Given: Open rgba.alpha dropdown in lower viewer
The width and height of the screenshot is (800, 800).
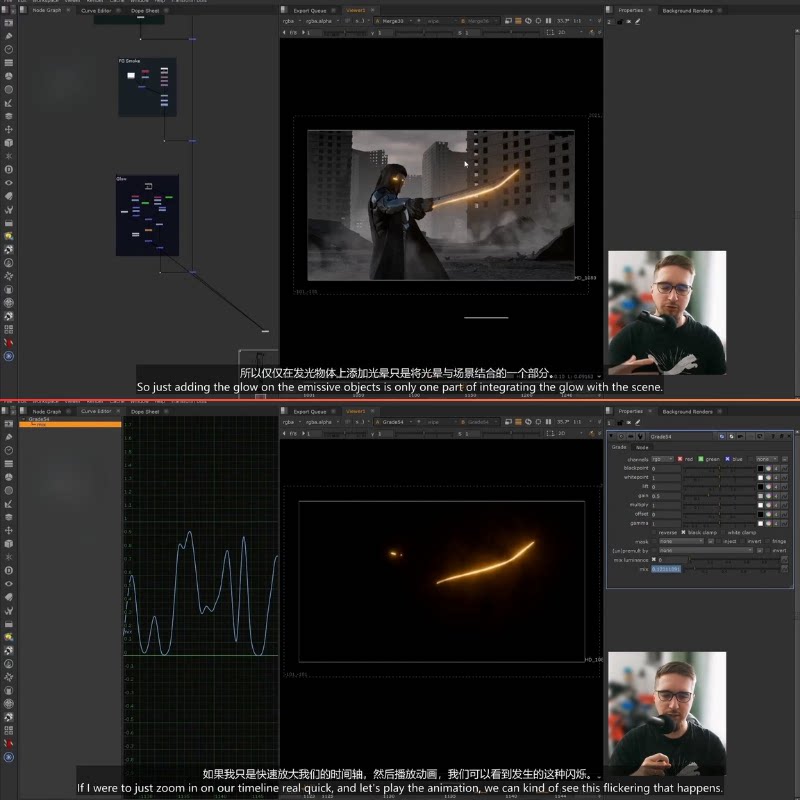Looking at the screenshot, I should pyautogui.click(x=322, y=422).
